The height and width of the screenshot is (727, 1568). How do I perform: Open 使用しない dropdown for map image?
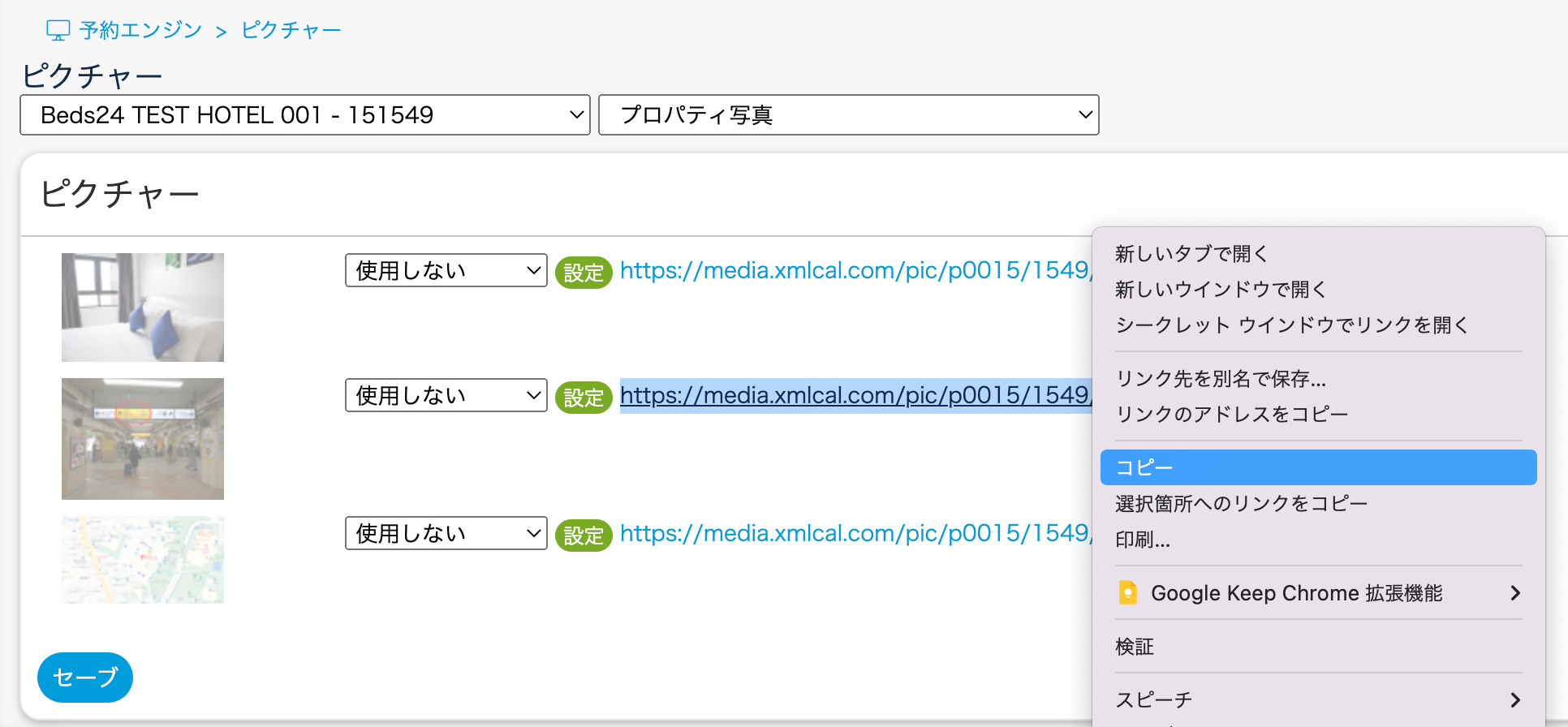coord(446,533)
